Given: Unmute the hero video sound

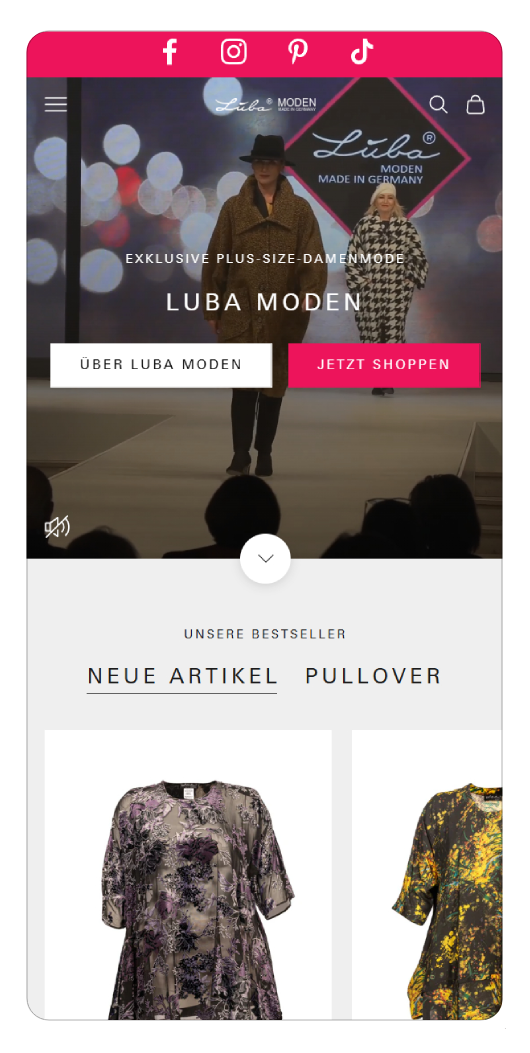Looking at the screenshot, I should click(x=57, y=527).
